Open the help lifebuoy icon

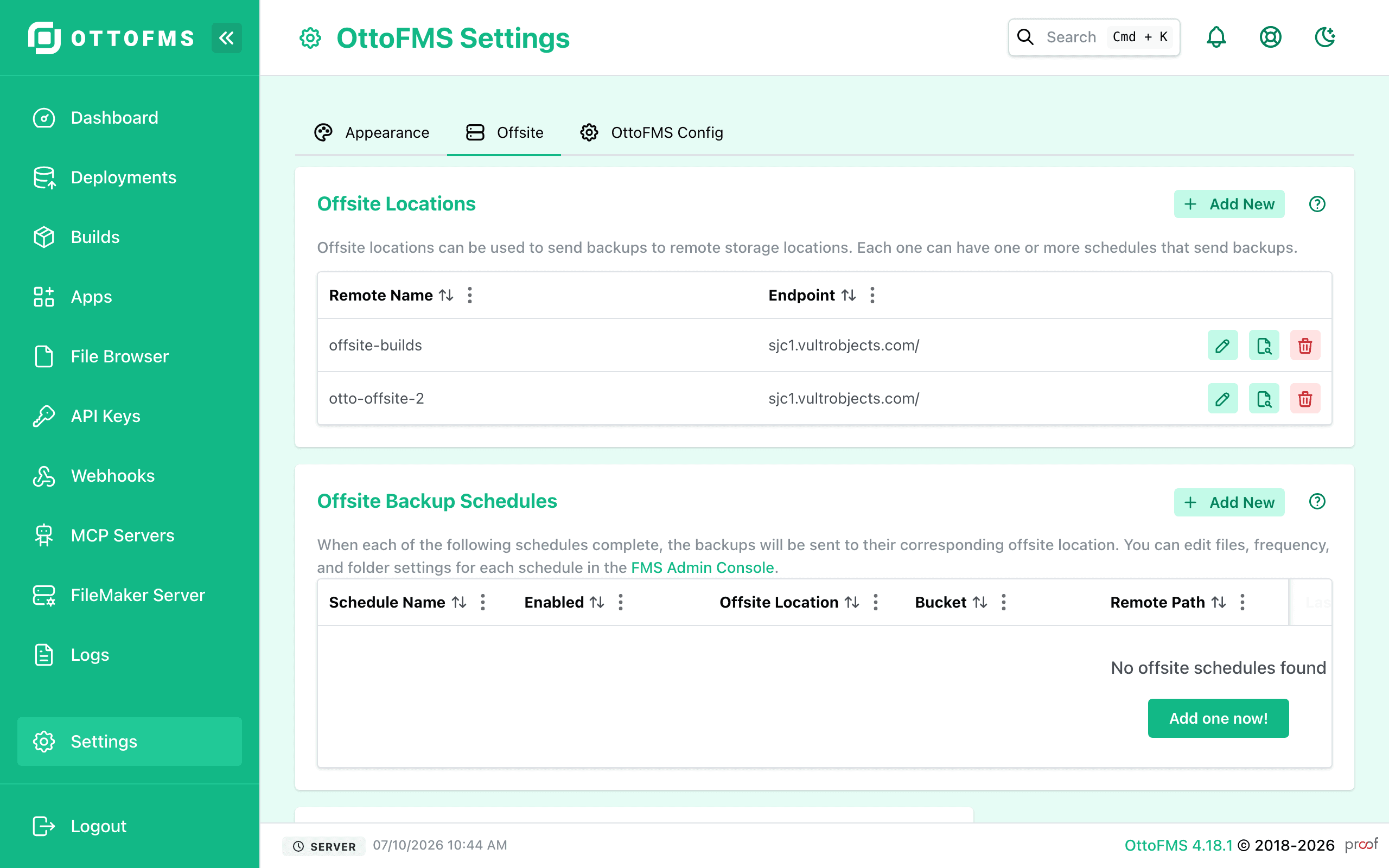click(x=1270, y=37)
